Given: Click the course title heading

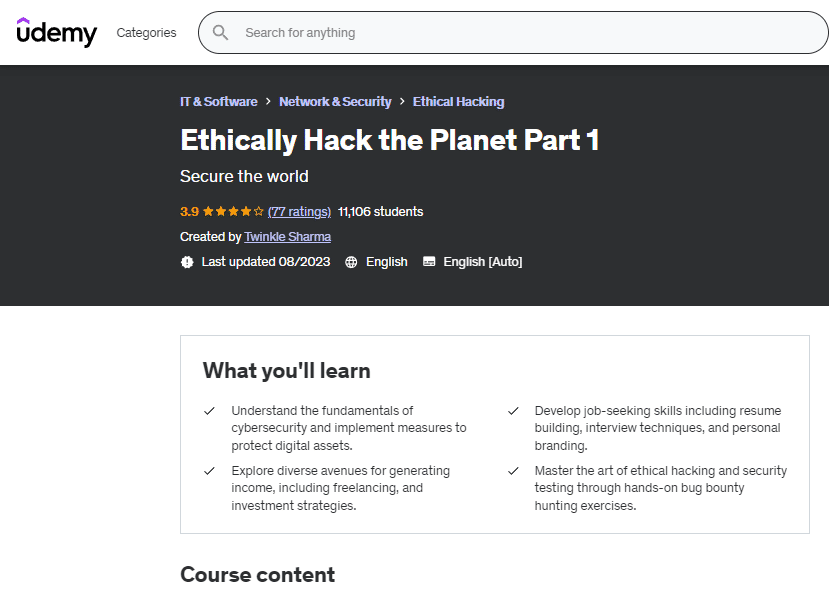Looking at the screenshot, I should [x=389, y=140].
